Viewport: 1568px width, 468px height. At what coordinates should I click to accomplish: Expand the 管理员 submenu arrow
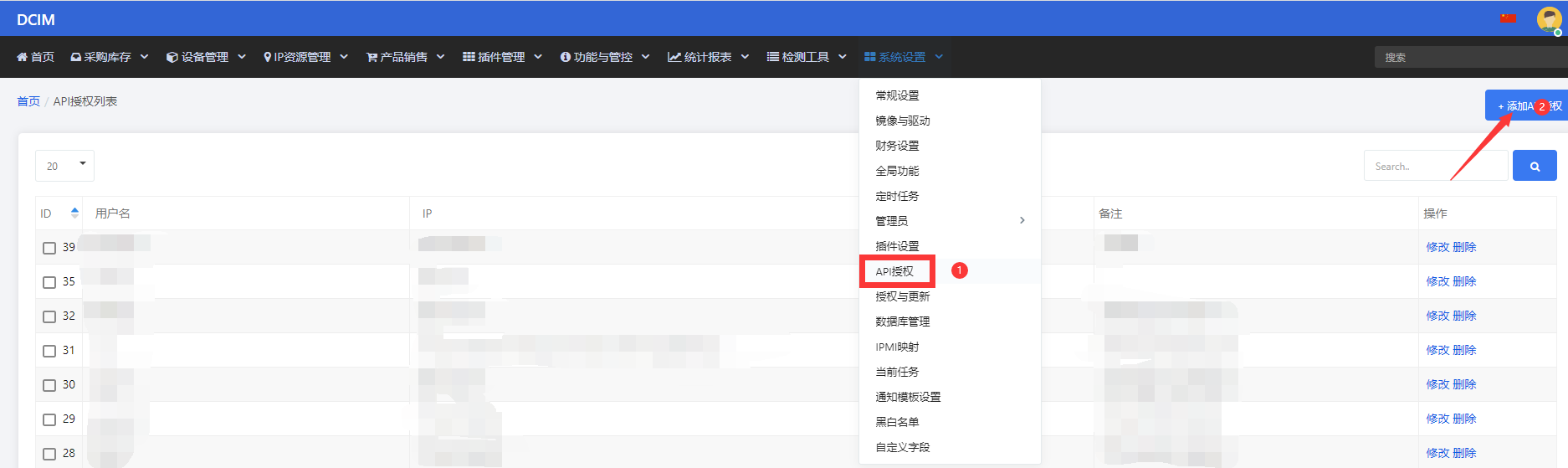1022,220
